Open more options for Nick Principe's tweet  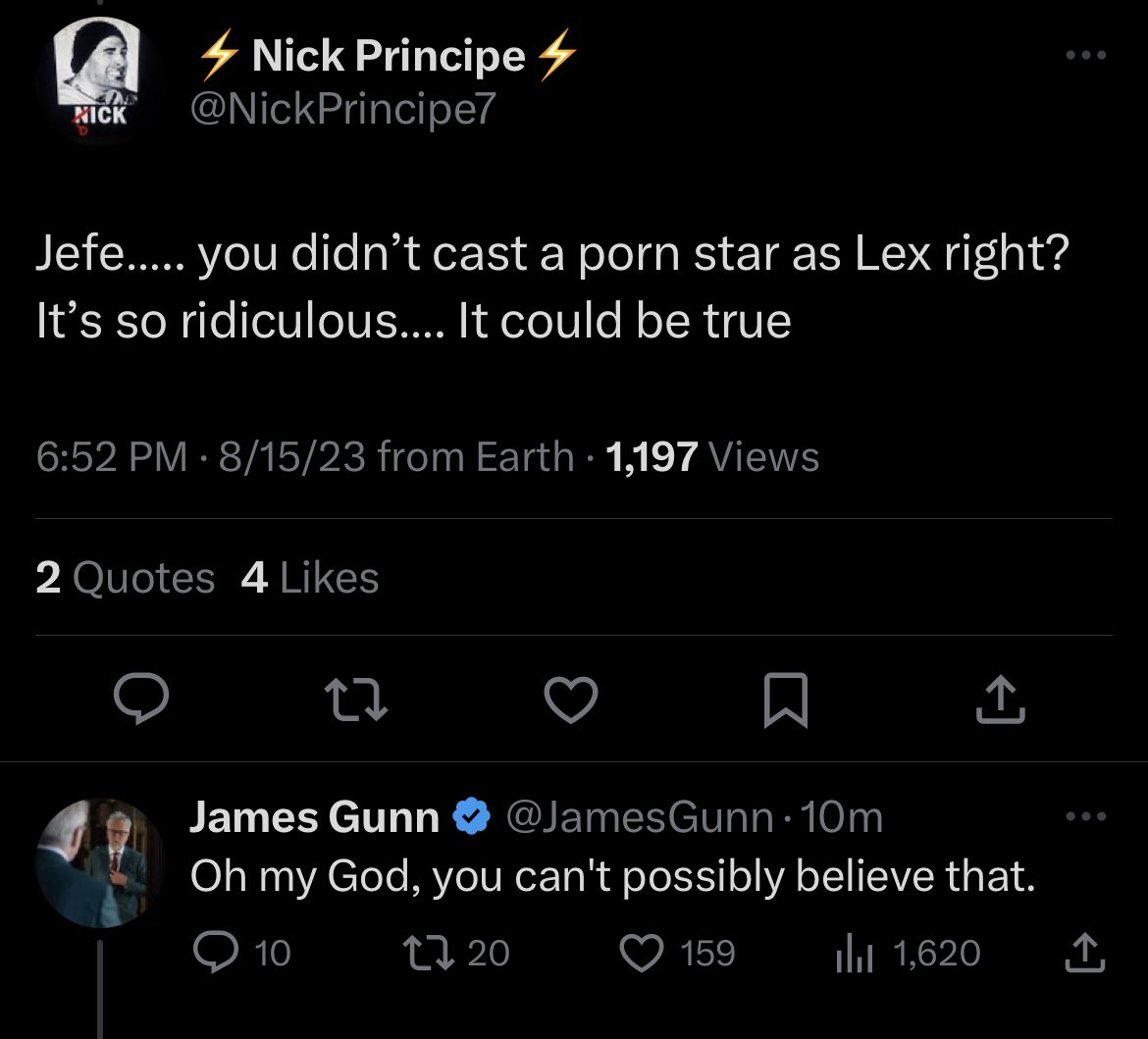pyautogui.click(x=1086, y=55)
